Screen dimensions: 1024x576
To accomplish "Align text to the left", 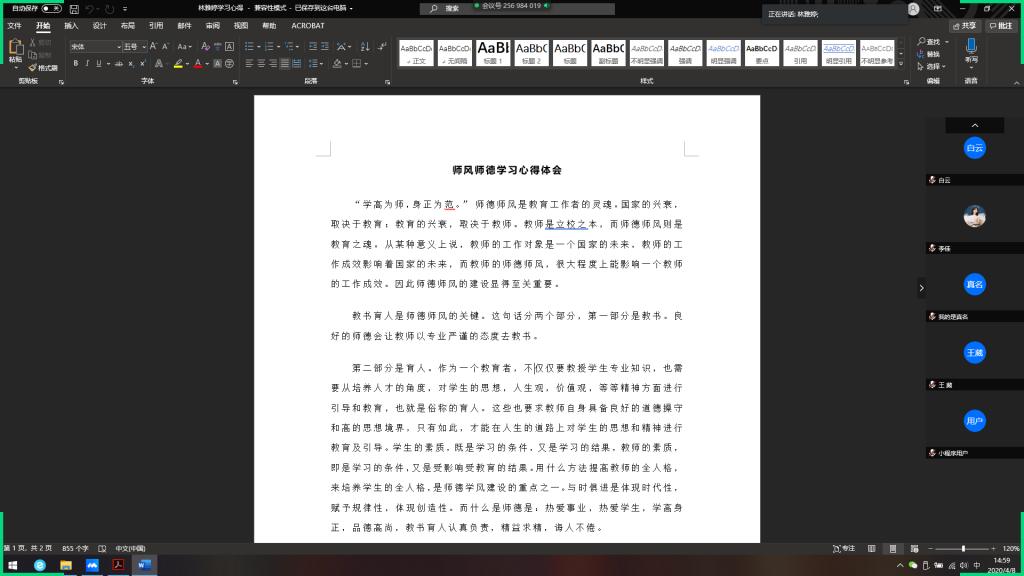I will 249,64.
